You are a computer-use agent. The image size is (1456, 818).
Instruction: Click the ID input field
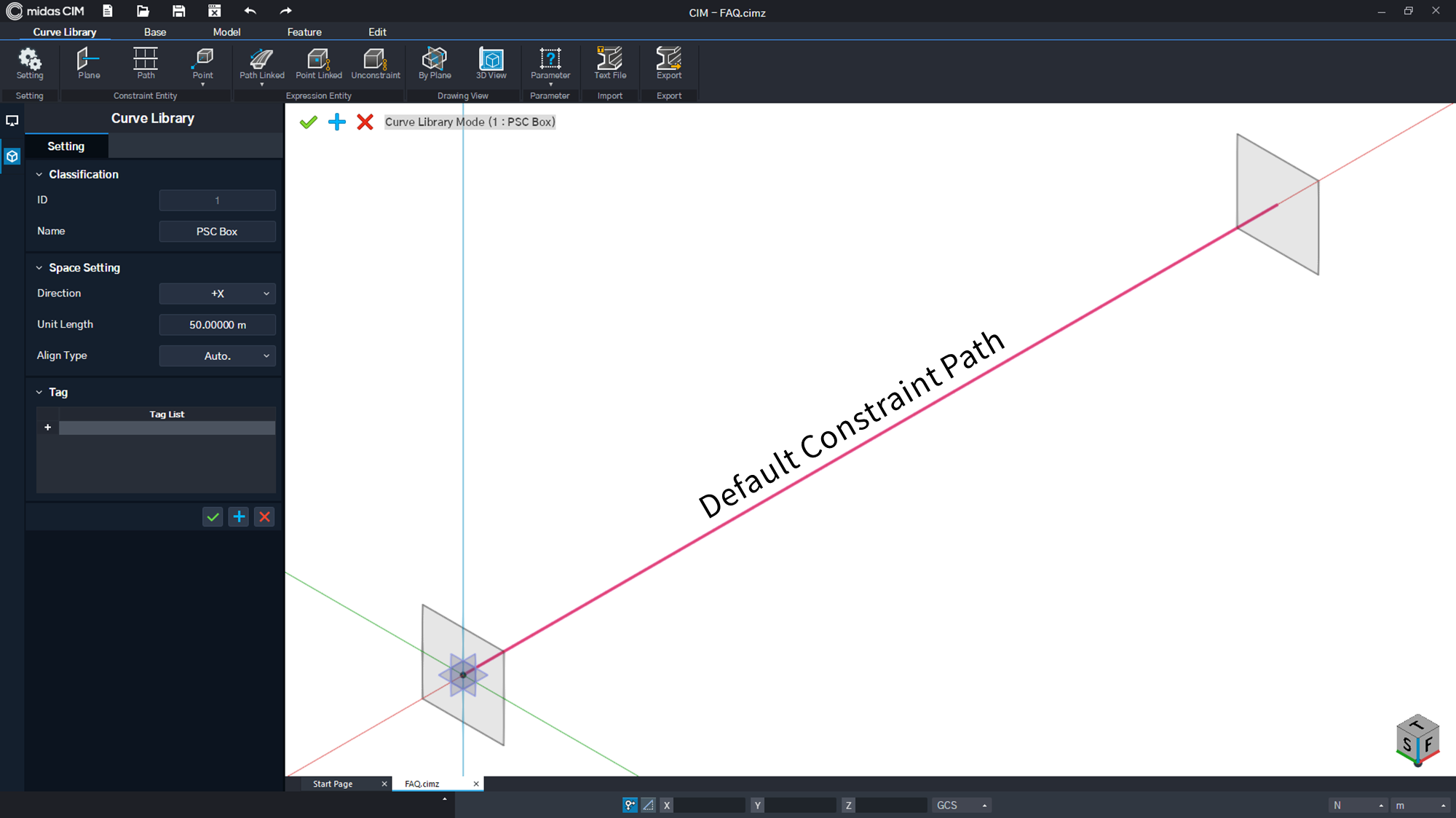(217, 200)
